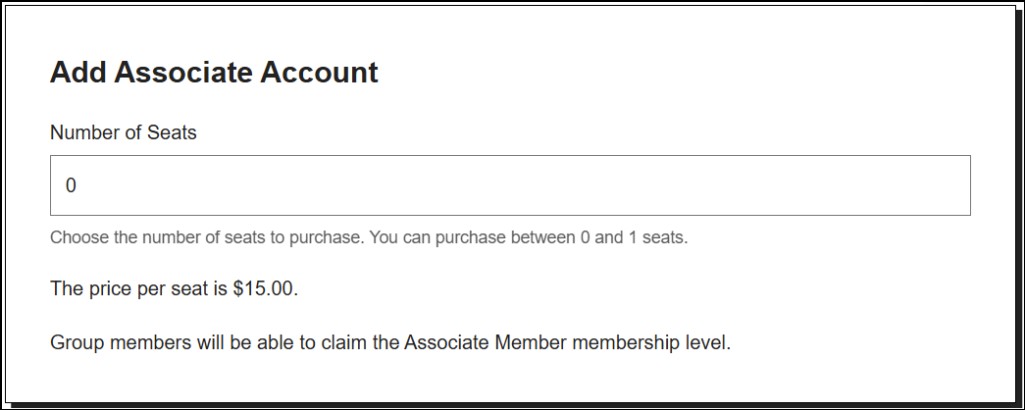This screenshot has width=1025, height=410.
Task: Click the seat-range help text under the field
Action: click(x=368, y=239)
